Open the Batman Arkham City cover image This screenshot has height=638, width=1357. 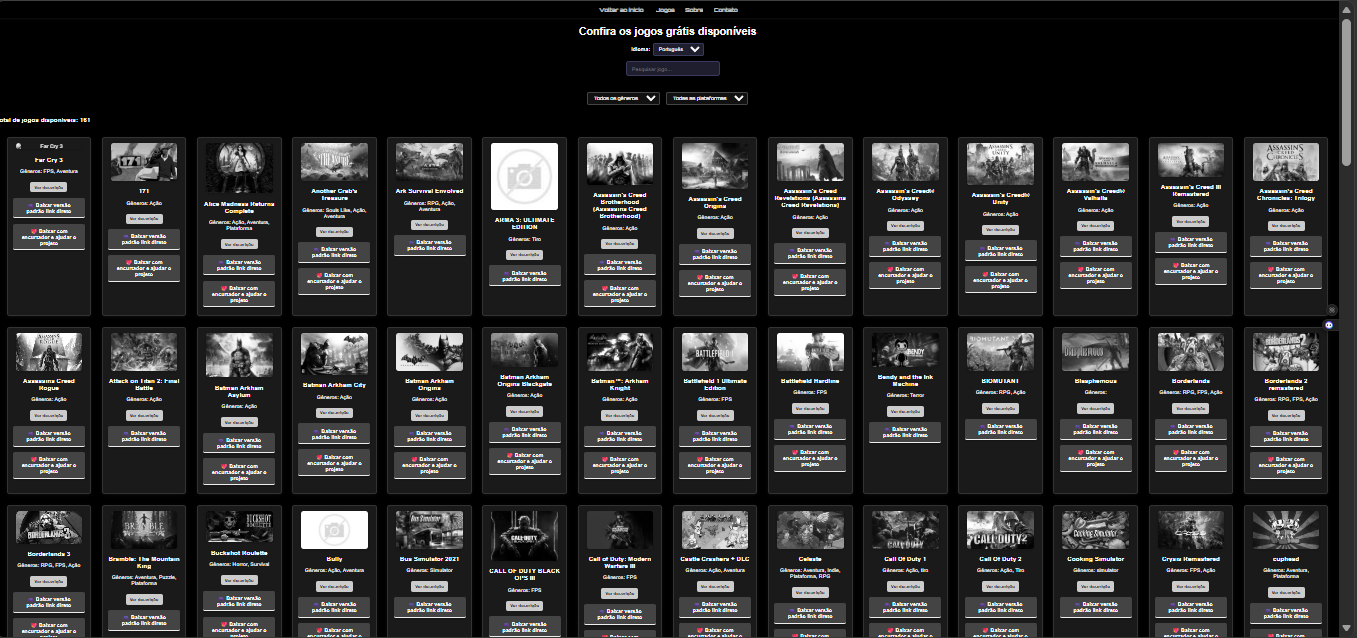coord(335,352)
